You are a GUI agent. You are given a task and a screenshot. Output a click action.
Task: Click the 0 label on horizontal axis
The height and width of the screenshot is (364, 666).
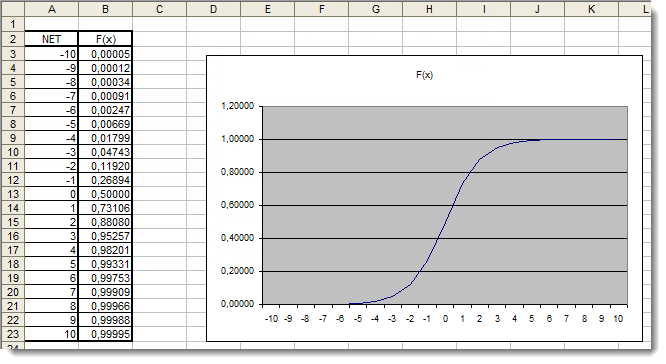(445, 319)
